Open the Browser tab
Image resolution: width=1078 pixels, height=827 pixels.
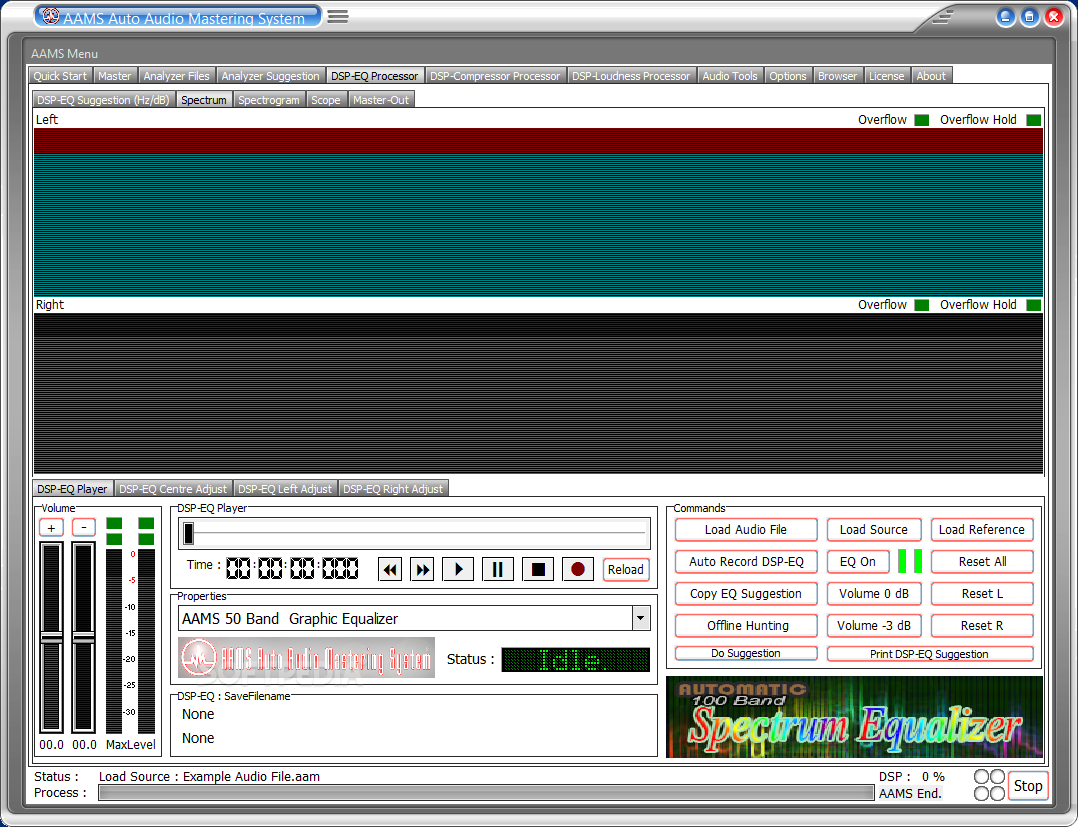[x=837, y=76]
